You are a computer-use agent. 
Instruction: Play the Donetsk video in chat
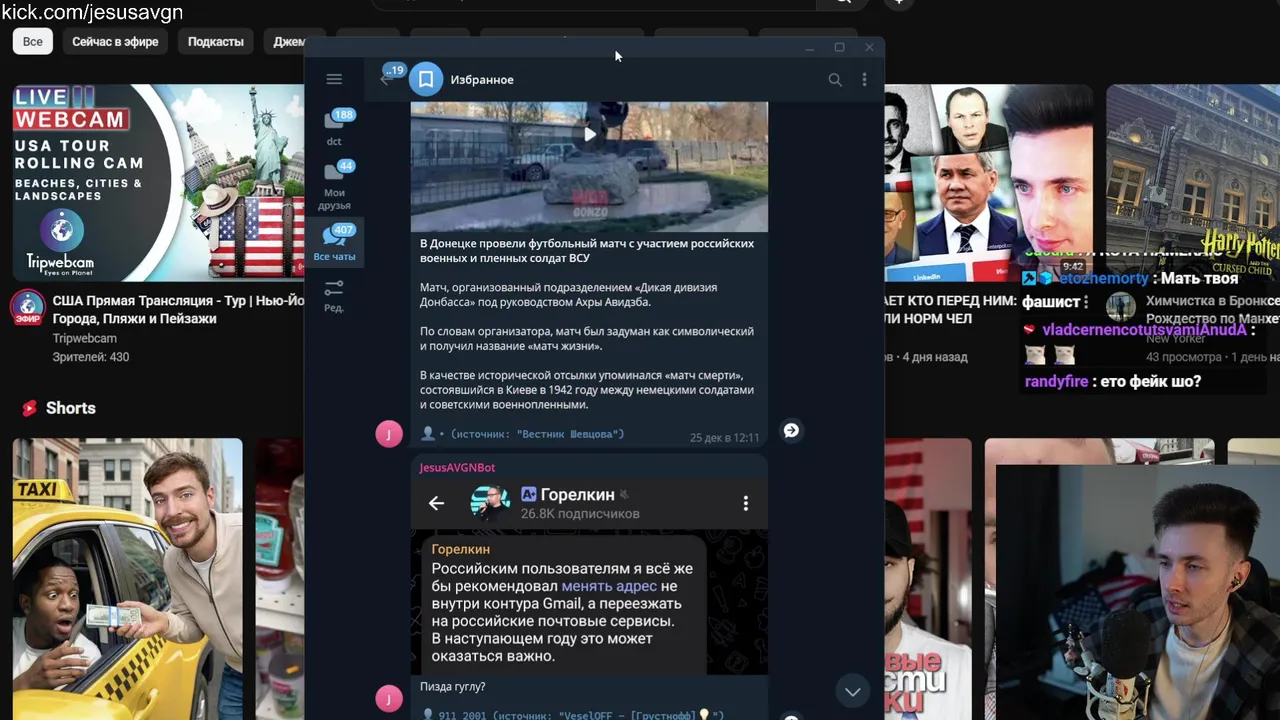pos(590,134)
